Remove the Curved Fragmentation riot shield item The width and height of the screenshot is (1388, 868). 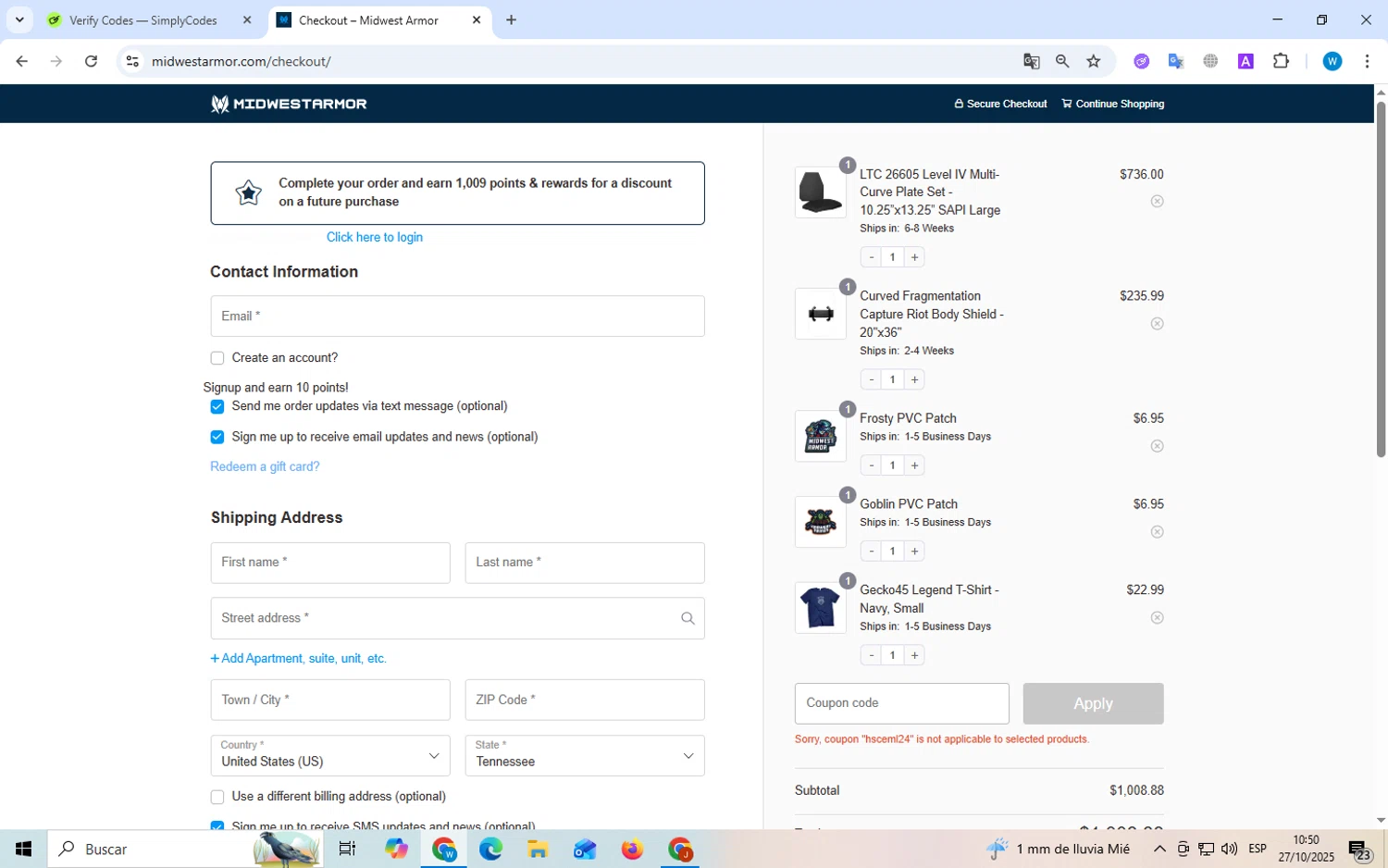coord(1157,323)
